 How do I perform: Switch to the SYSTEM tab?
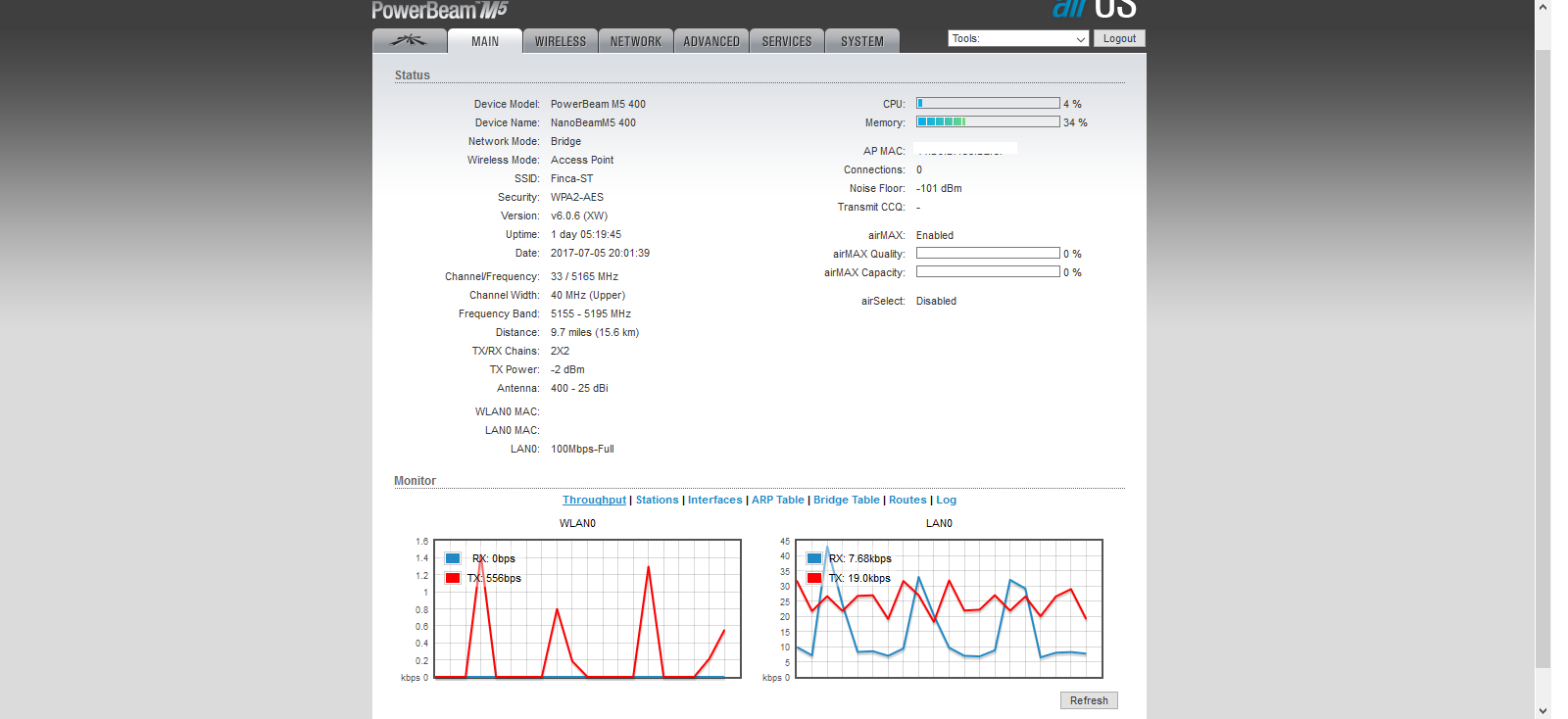[x=862, y=41]
